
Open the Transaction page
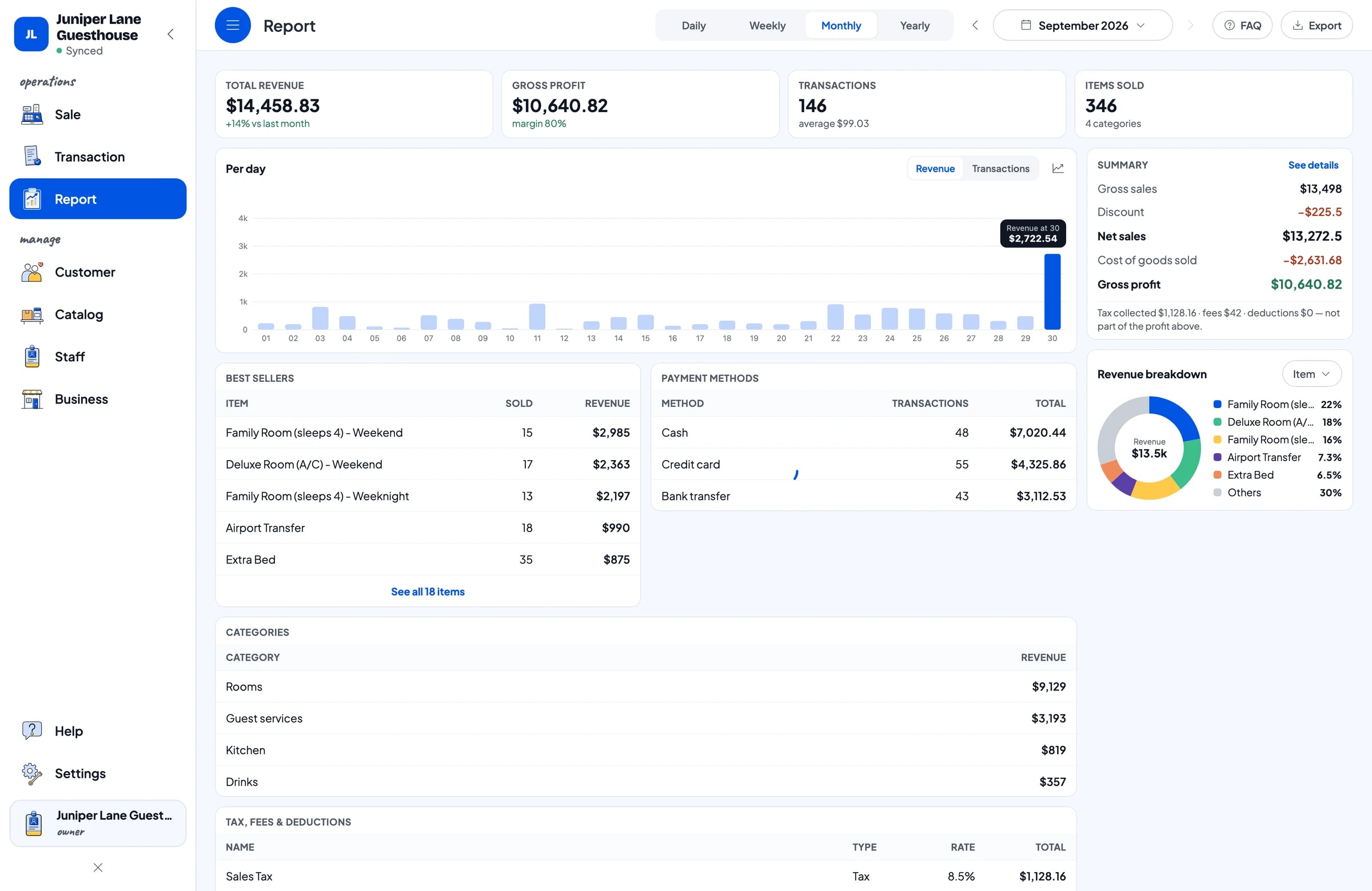98,157
